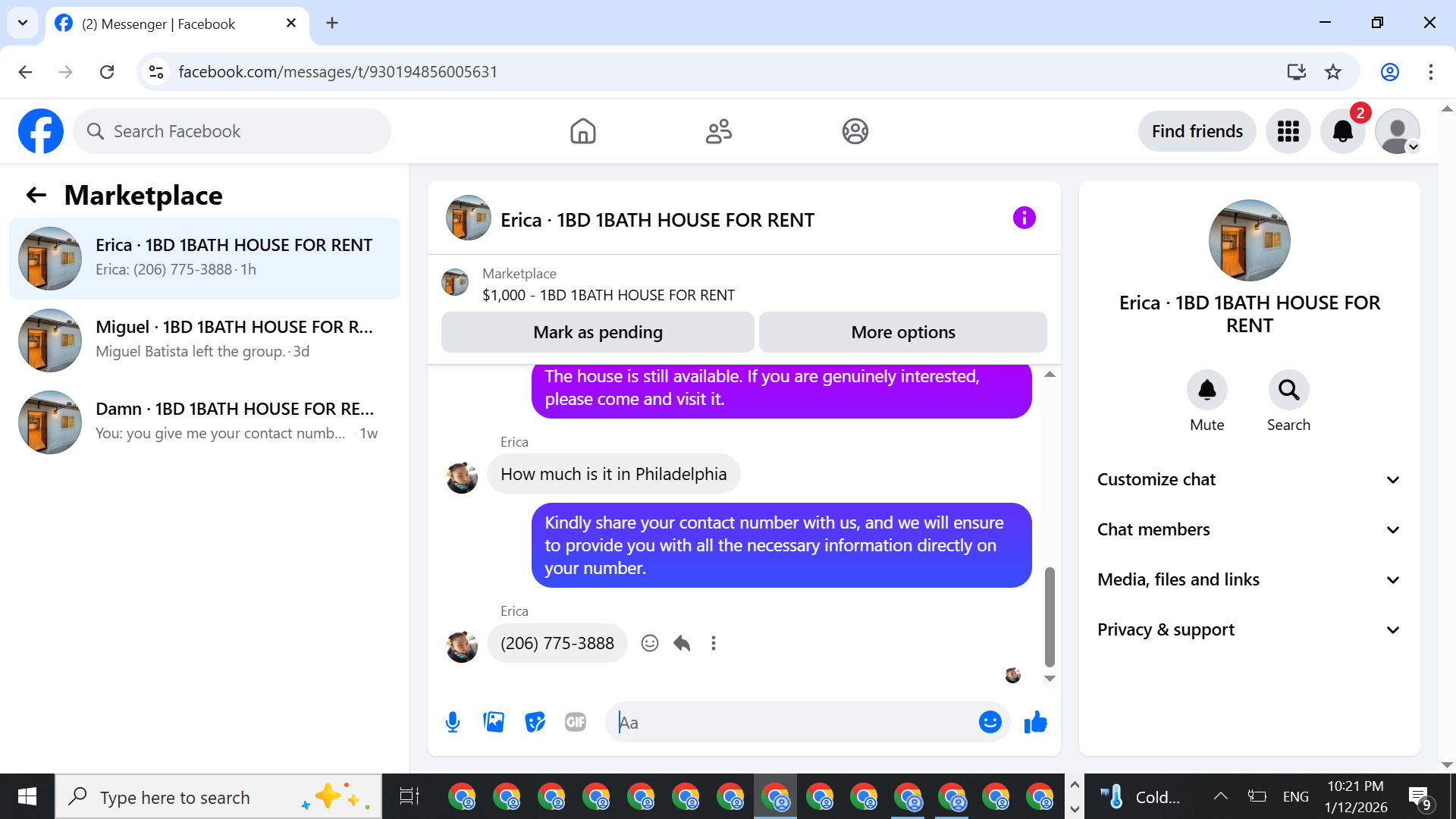1456x819 pixels.
Task: Open the GIF picker
Action: (576, 722)
